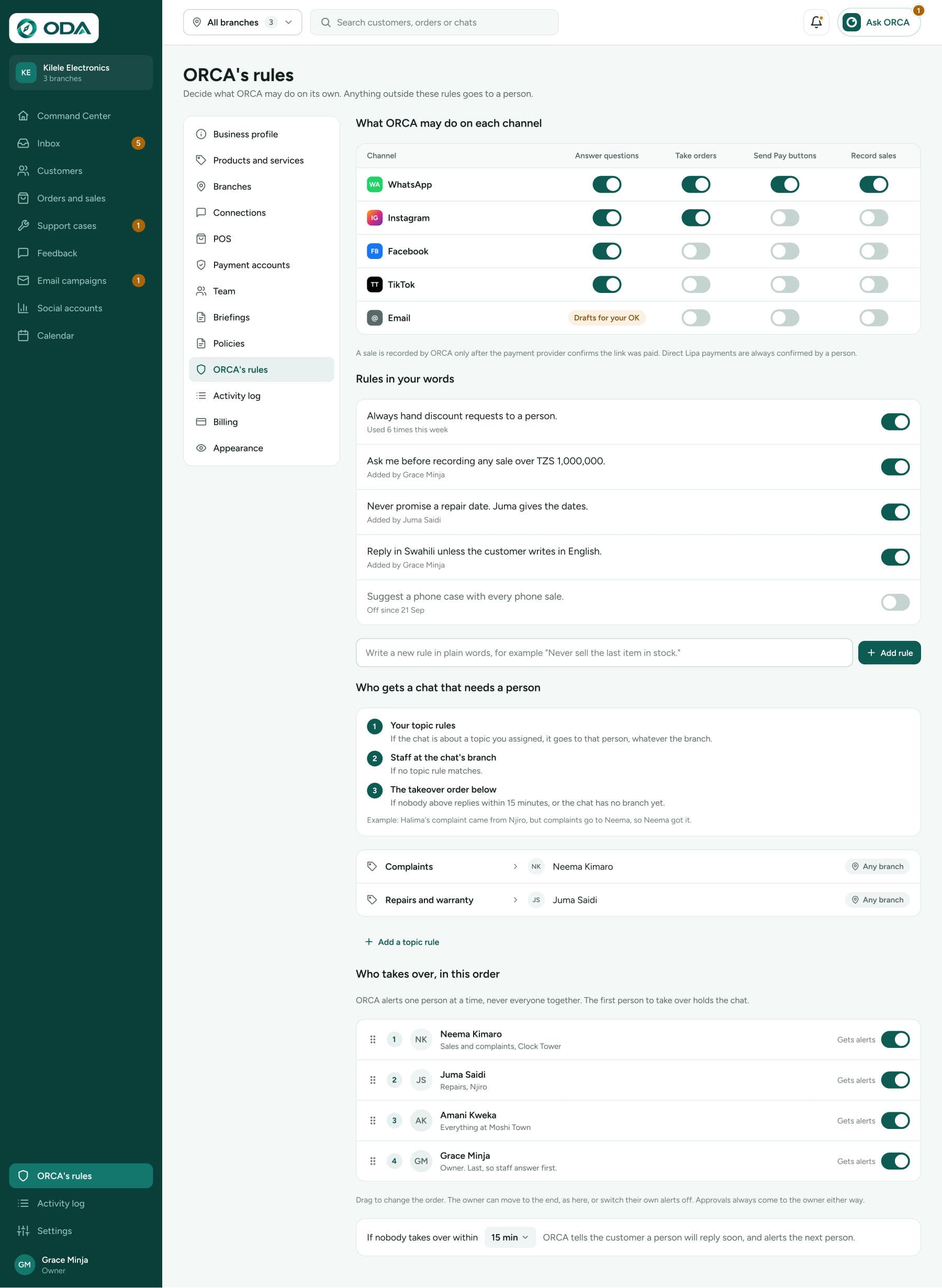Image resolution: width=942 pixels, height=1288 pixels.
Task: Click the Add rule button
Action: point(890,652)
